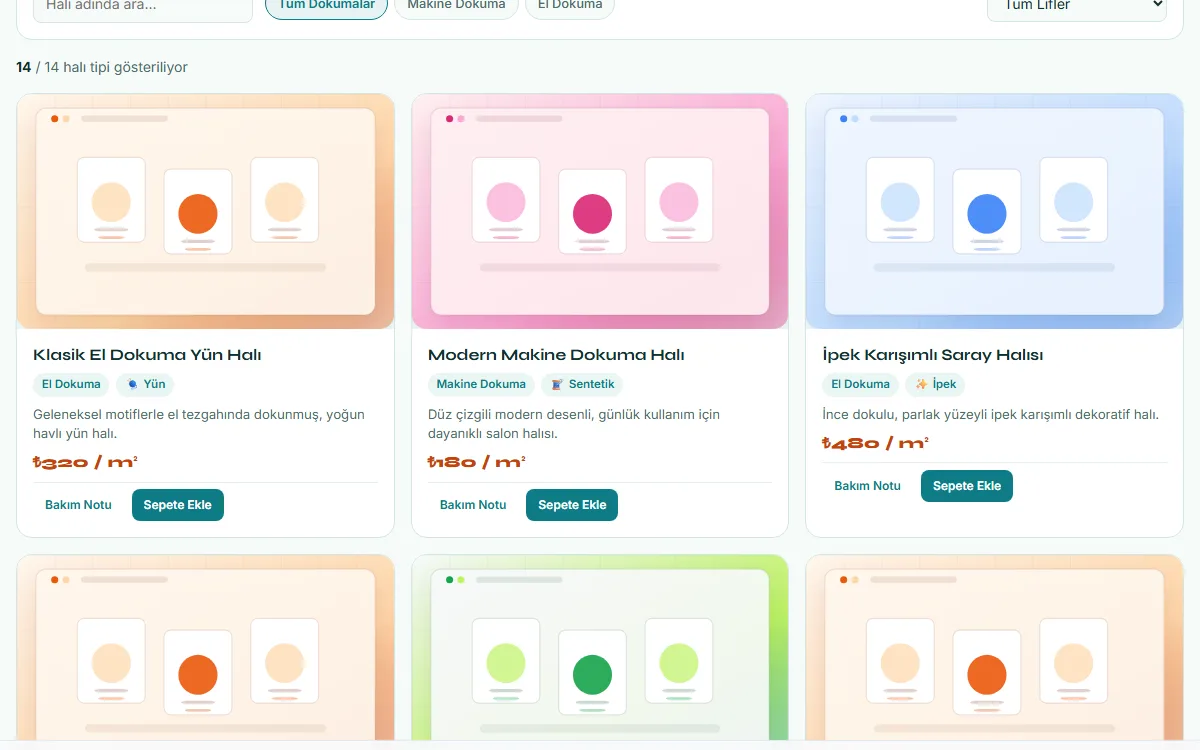Open the green thumbnail card below Modern Makine
Image resolution: width=1200 pixels, height=750 pixels.
pos(600,649)
